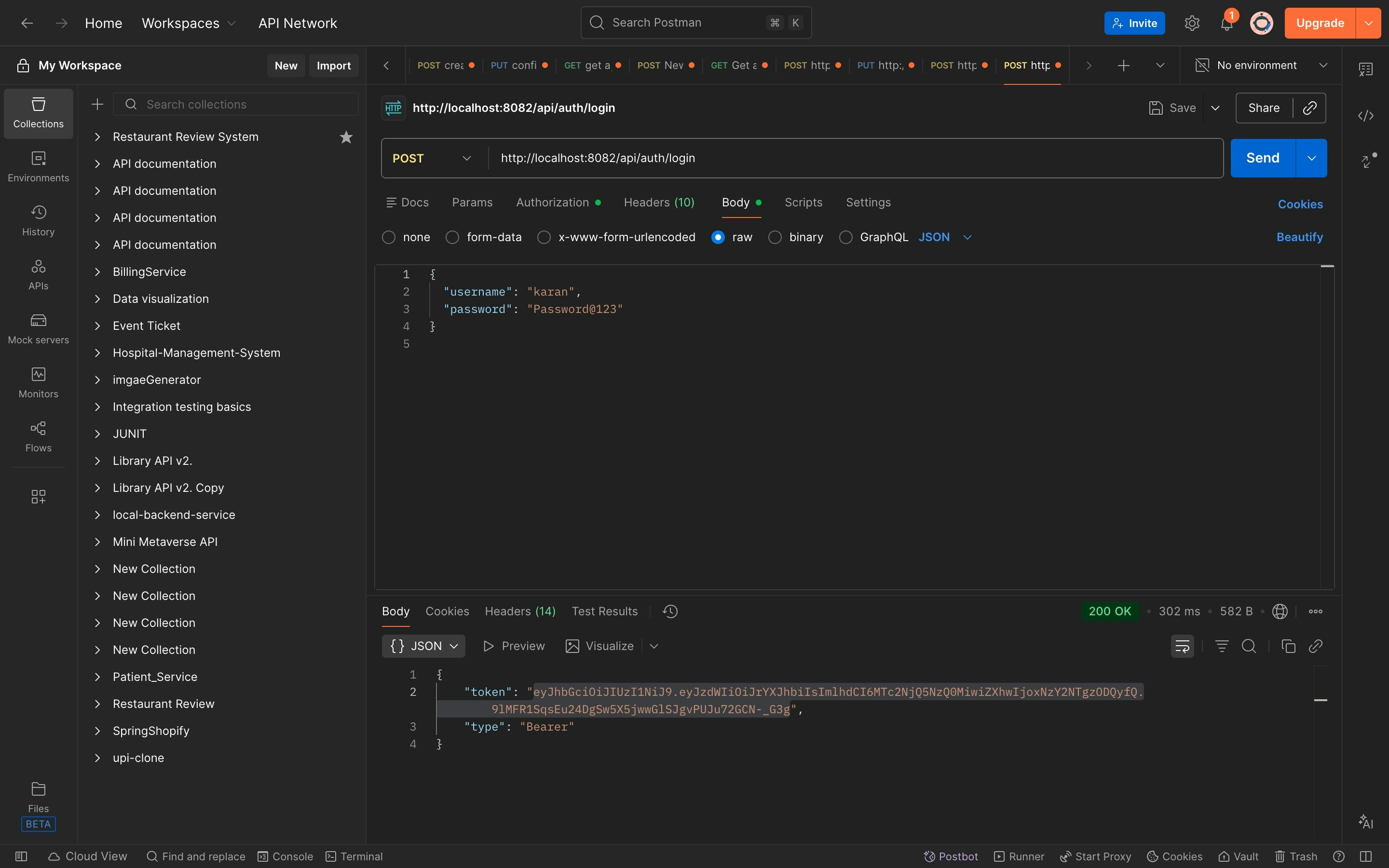This screenshot has height=868, width=1389.
Task: Open the Mock servers panel
Action: (x=38, y=329)
